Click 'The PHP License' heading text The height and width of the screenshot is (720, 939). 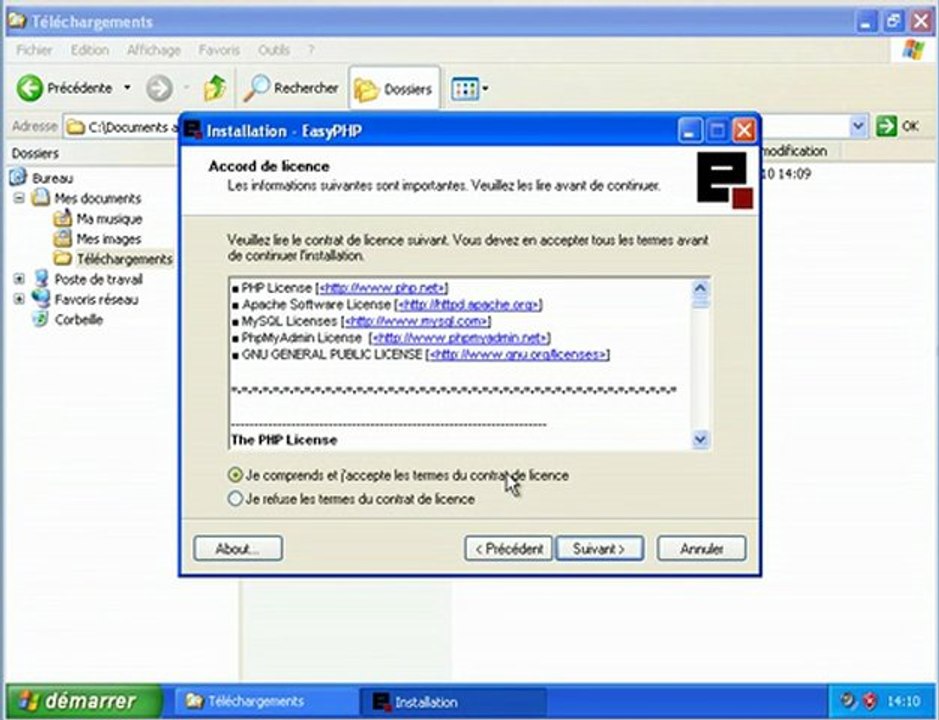284,440
